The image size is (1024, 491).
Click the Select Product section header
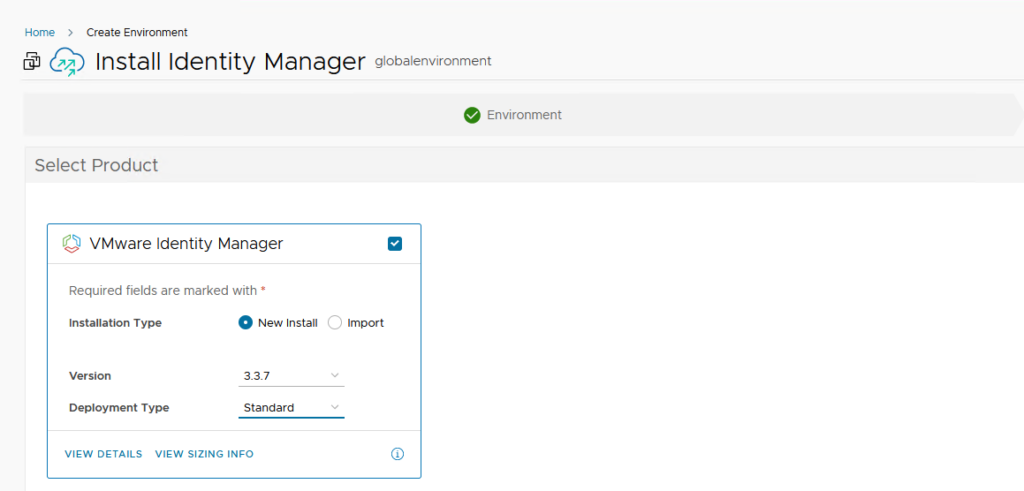[x=96, y=165]
